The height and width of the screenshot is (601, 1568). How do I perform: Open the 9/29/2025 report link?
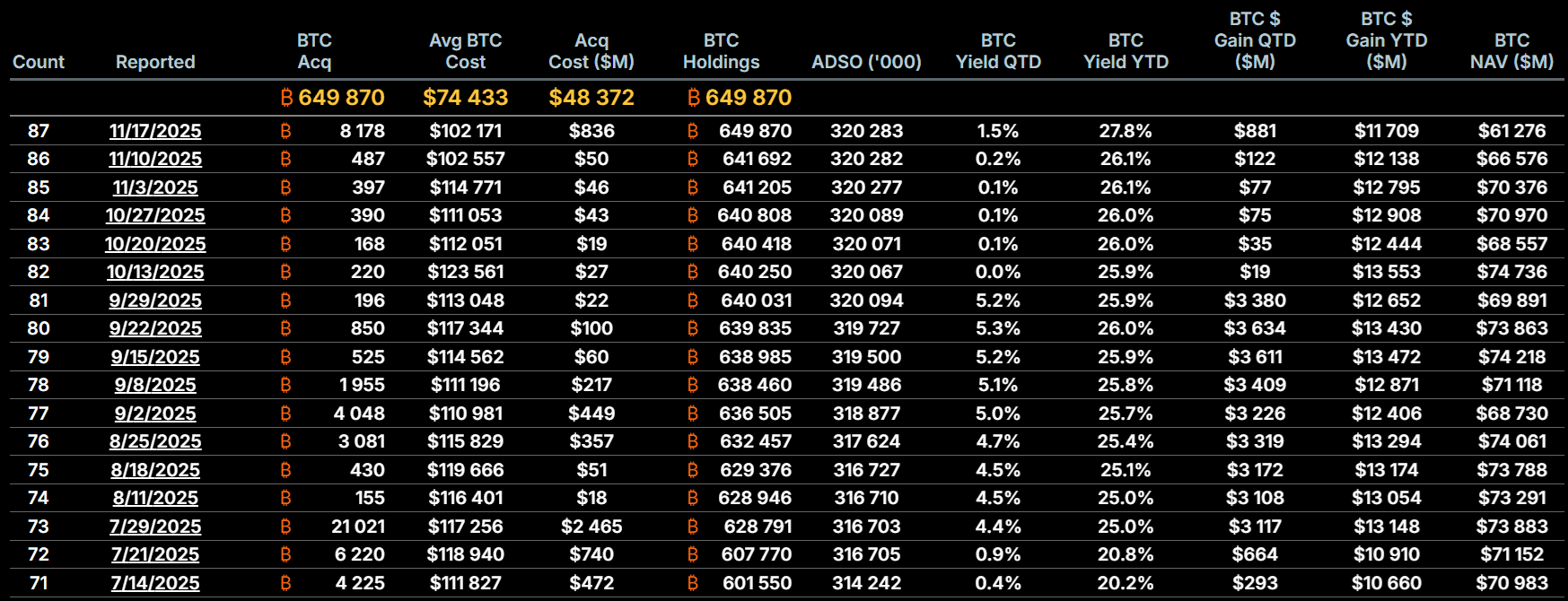155,300
